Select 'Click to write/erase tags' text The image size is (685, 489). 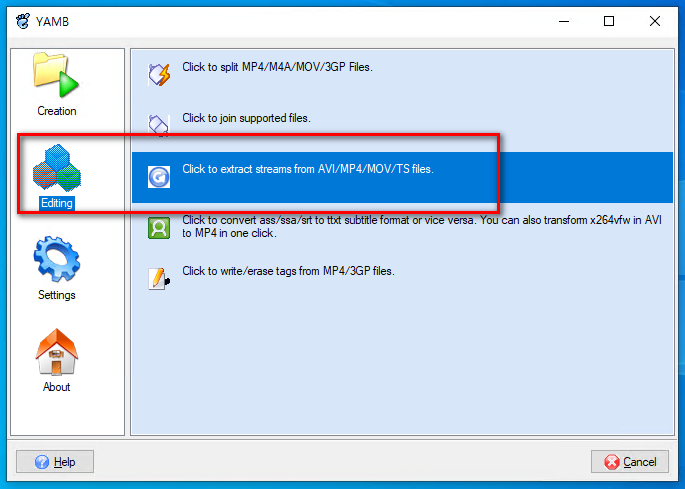coord(288,271)
